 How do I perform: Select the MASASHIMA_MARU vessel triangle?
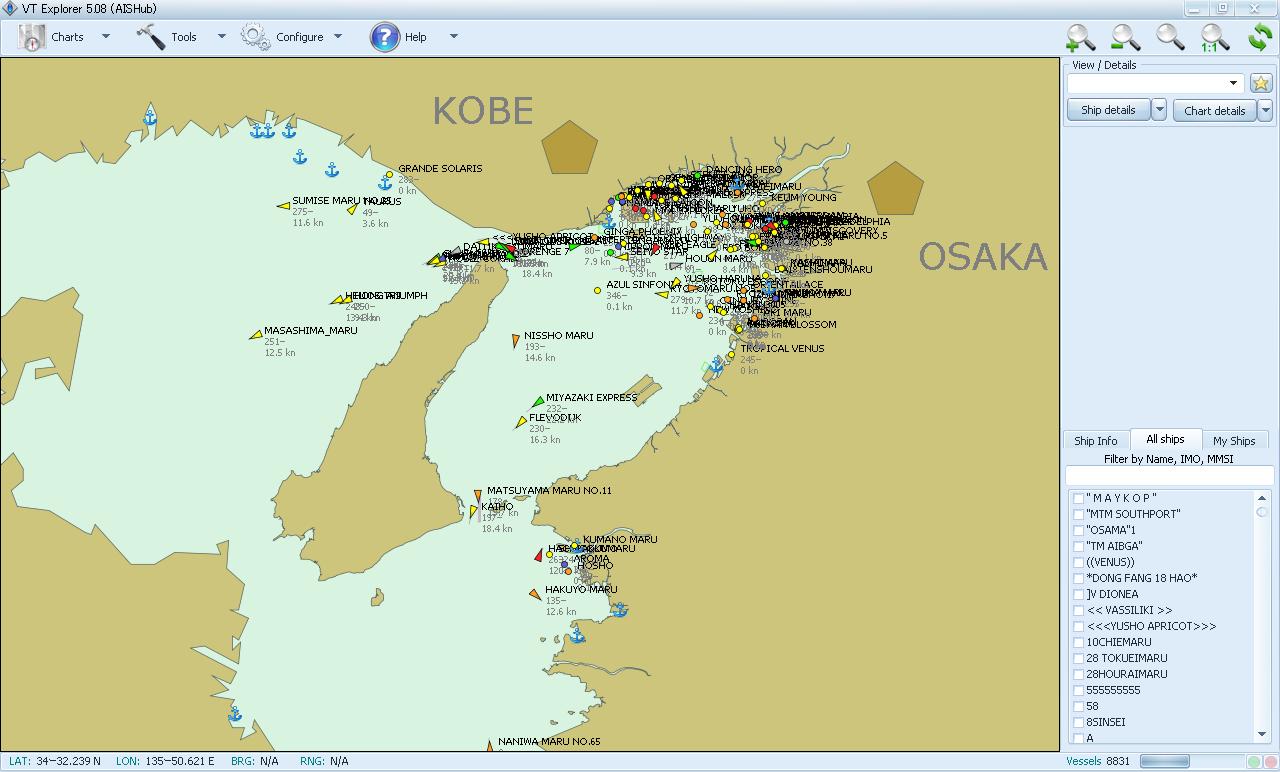click(256, 335)
